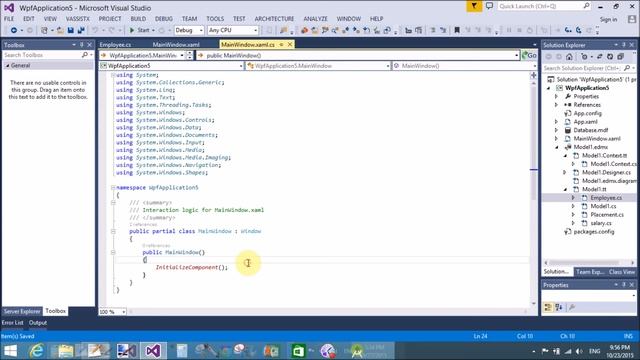The image size is (640, 360).
Task: Close the MainWindow.xaml.cs tab
Action: pyautogui.click(x=290, y=44)
